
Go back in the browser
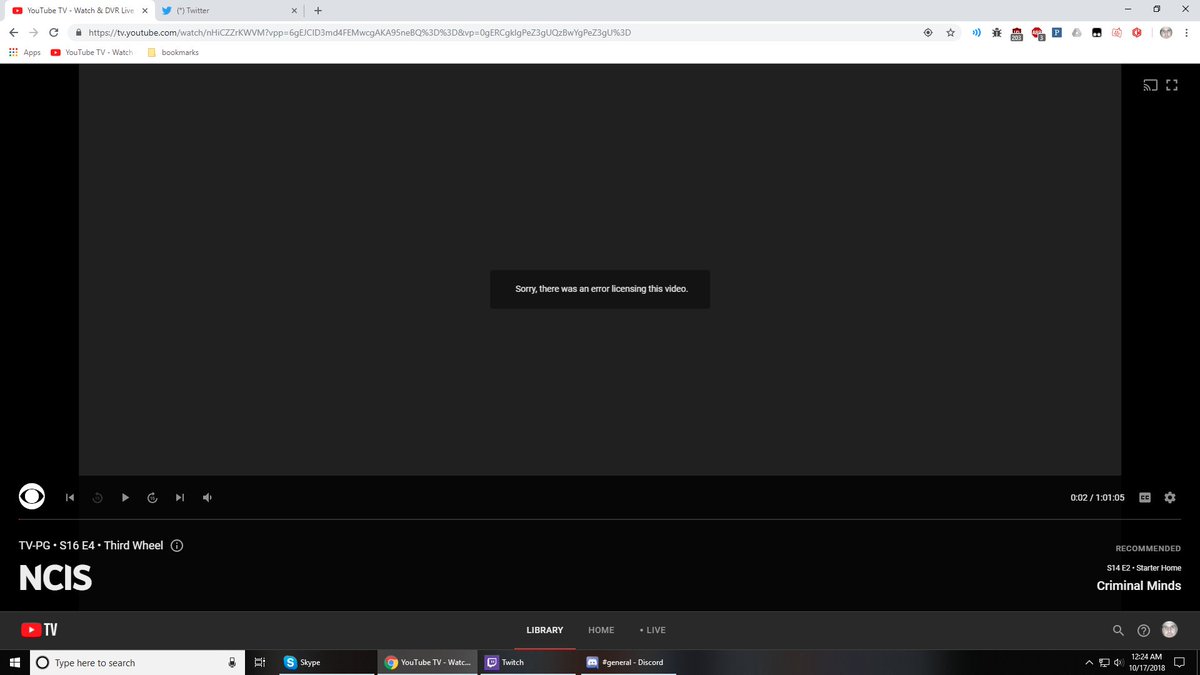click(13, 32)
